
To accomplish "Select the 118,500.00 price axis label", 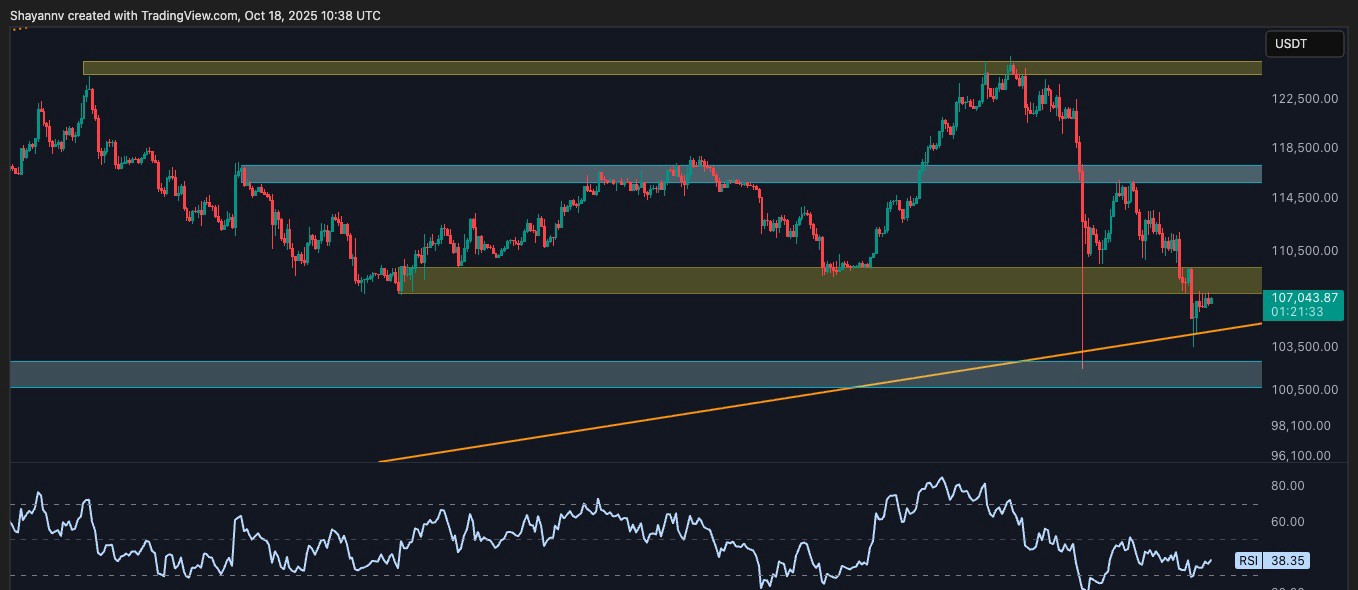I will [1305, 148].
